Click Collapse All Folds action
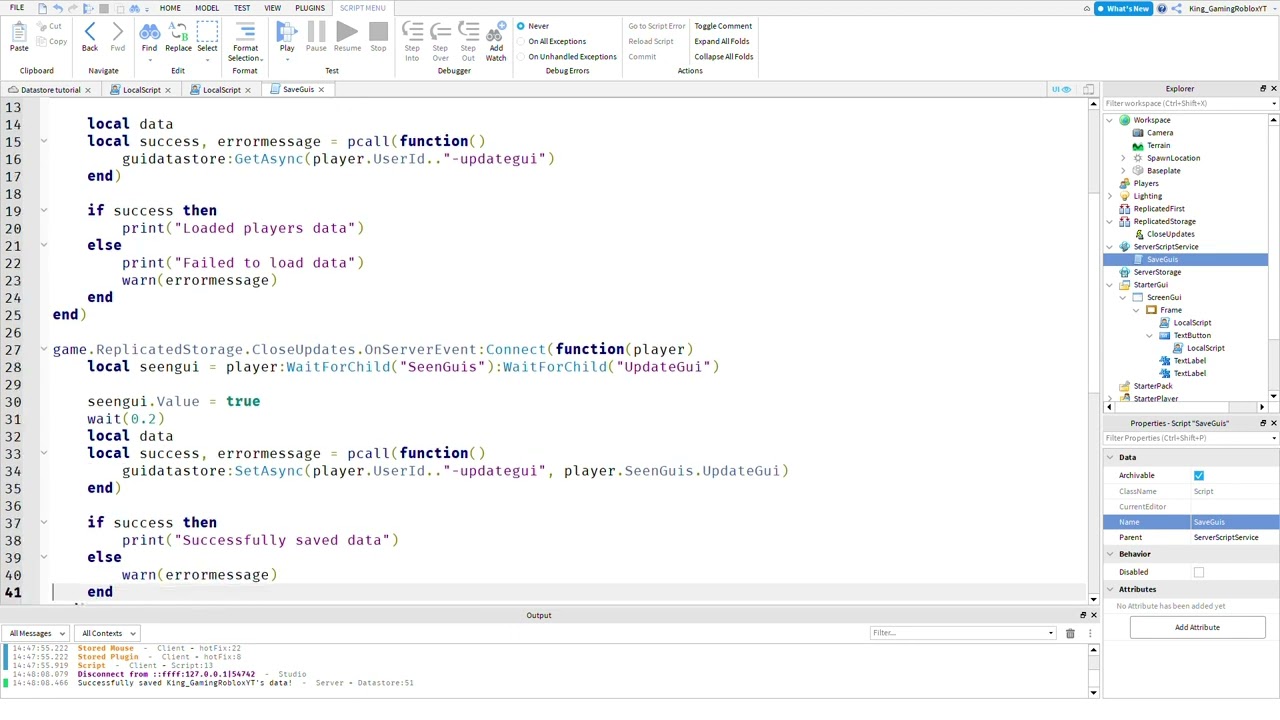This screenshot has height=720, width=1280. point(723,56)
